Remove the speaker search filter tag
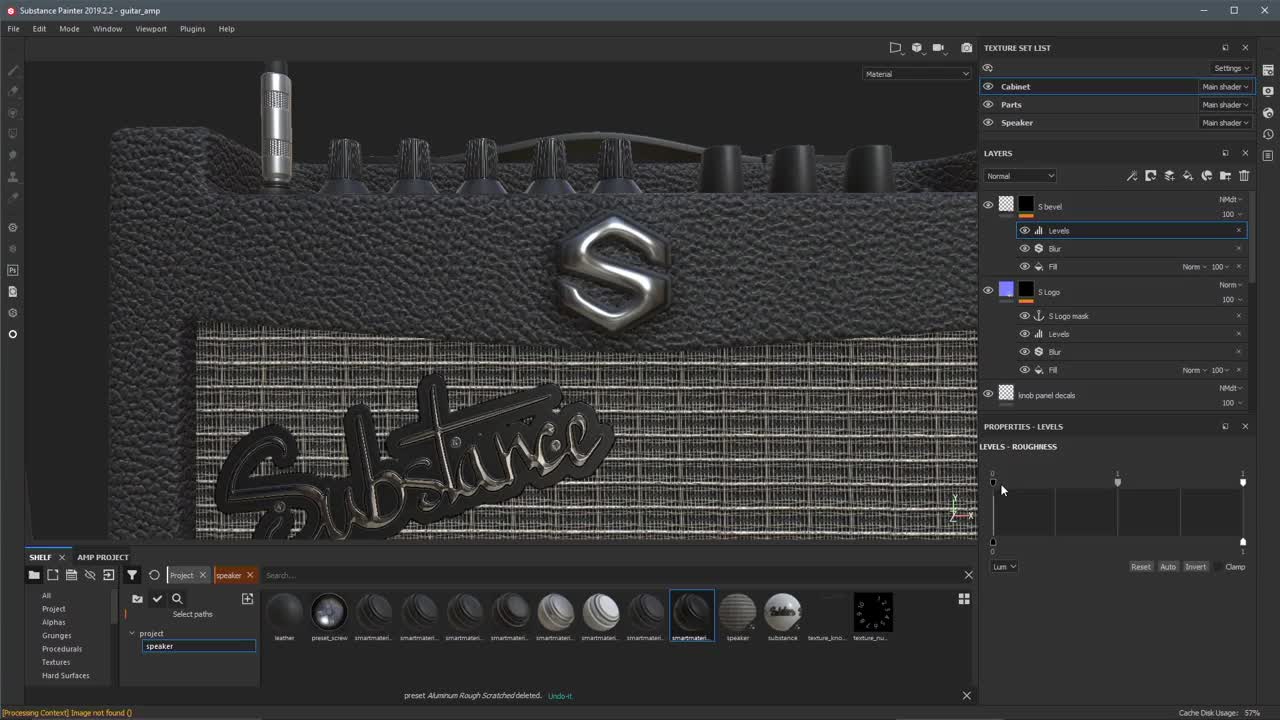Viewport: 1280px width, 720px height. [250, 575]
